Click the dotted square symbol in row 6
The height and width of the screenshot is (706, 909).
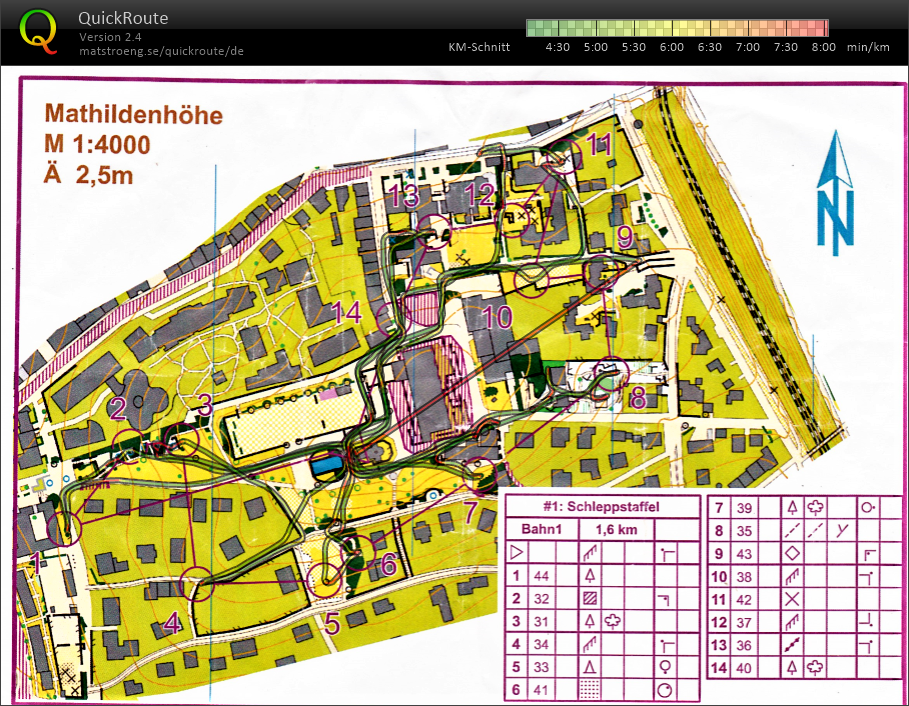click(x=592, y=690)
